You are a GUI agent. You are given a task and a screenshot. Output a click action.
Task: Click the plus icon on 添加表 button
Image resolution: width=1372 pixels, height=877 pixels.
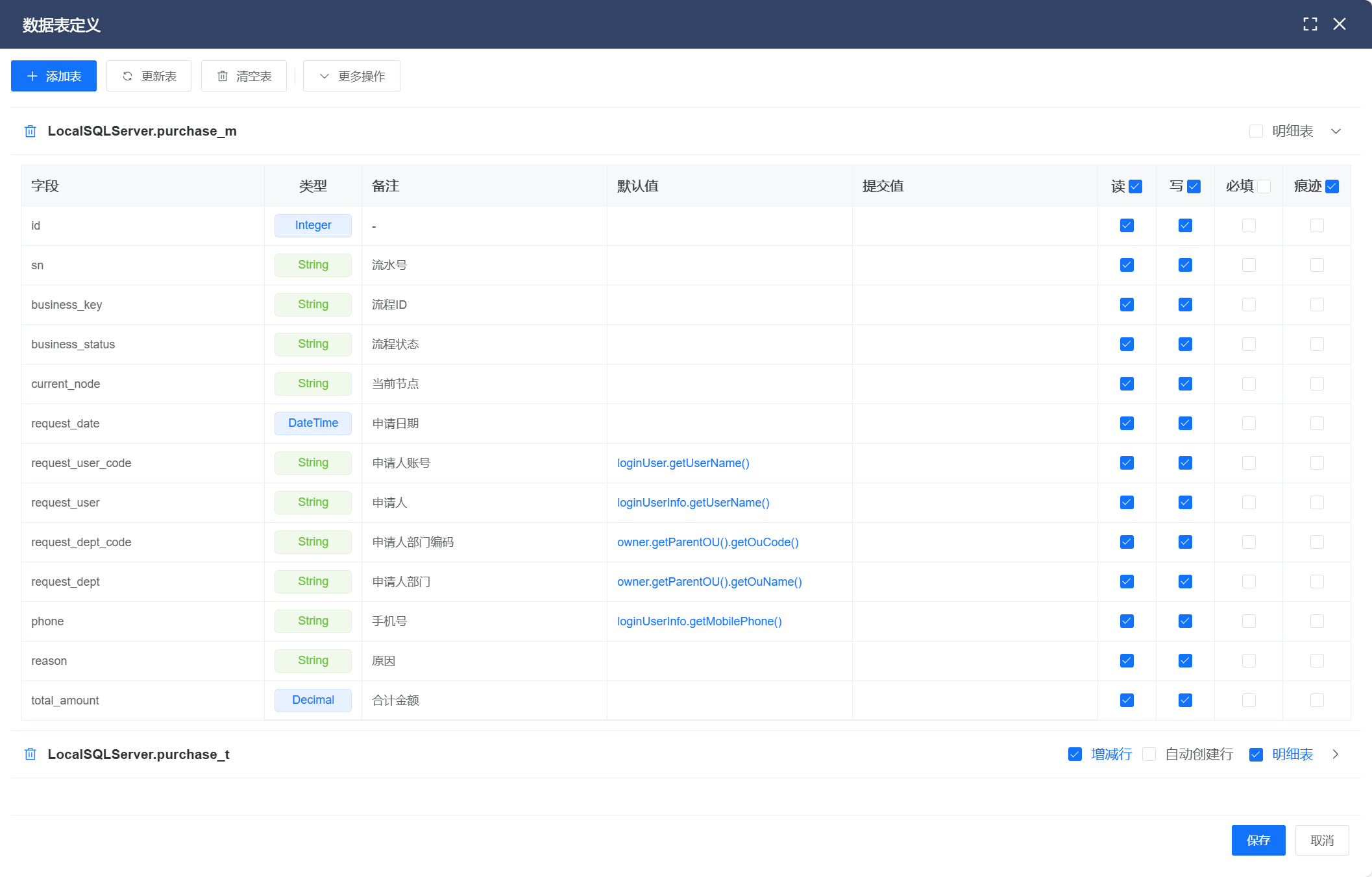32,77
